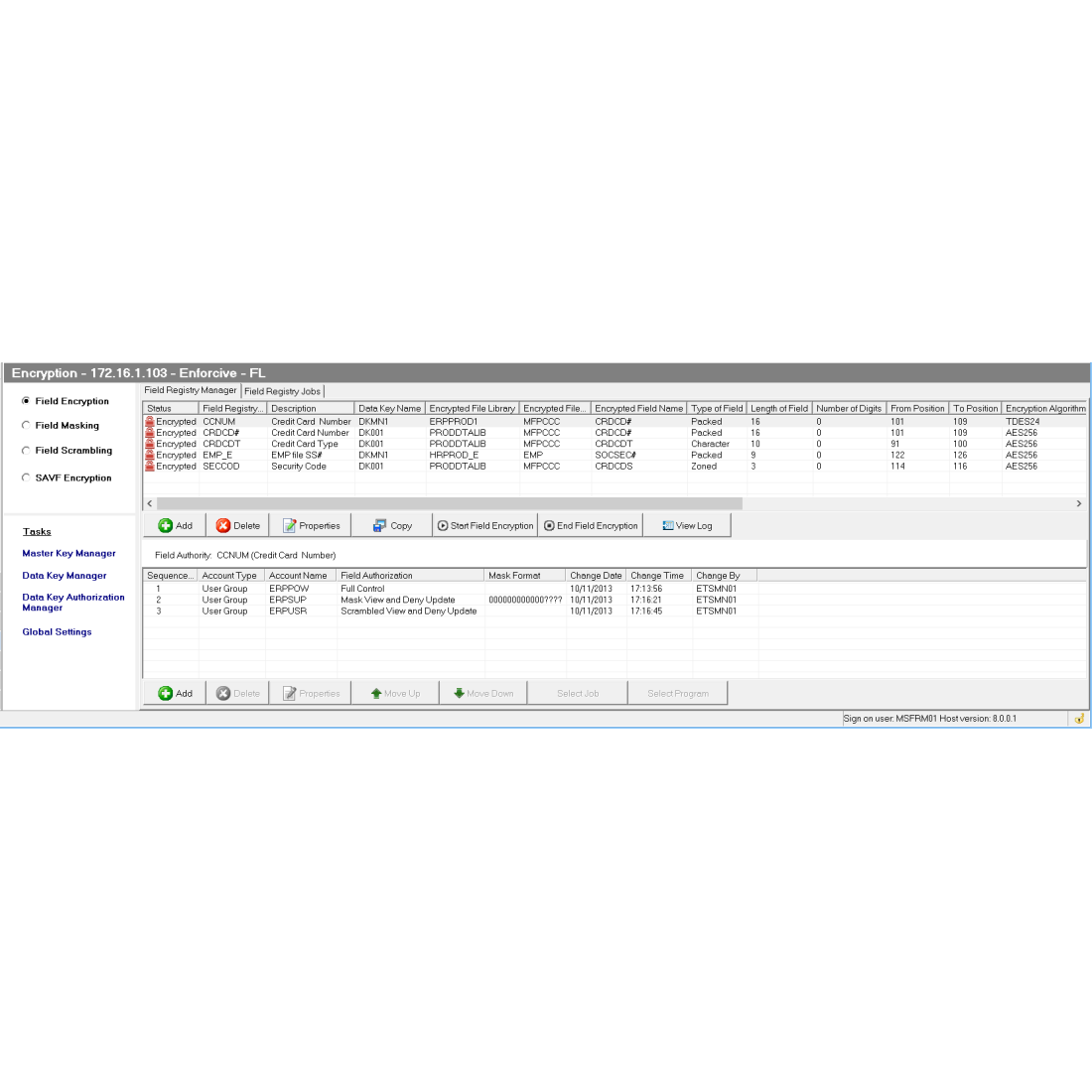
Task: Switch to the Field Registry Jobs tab
Action: coord(283,390)
